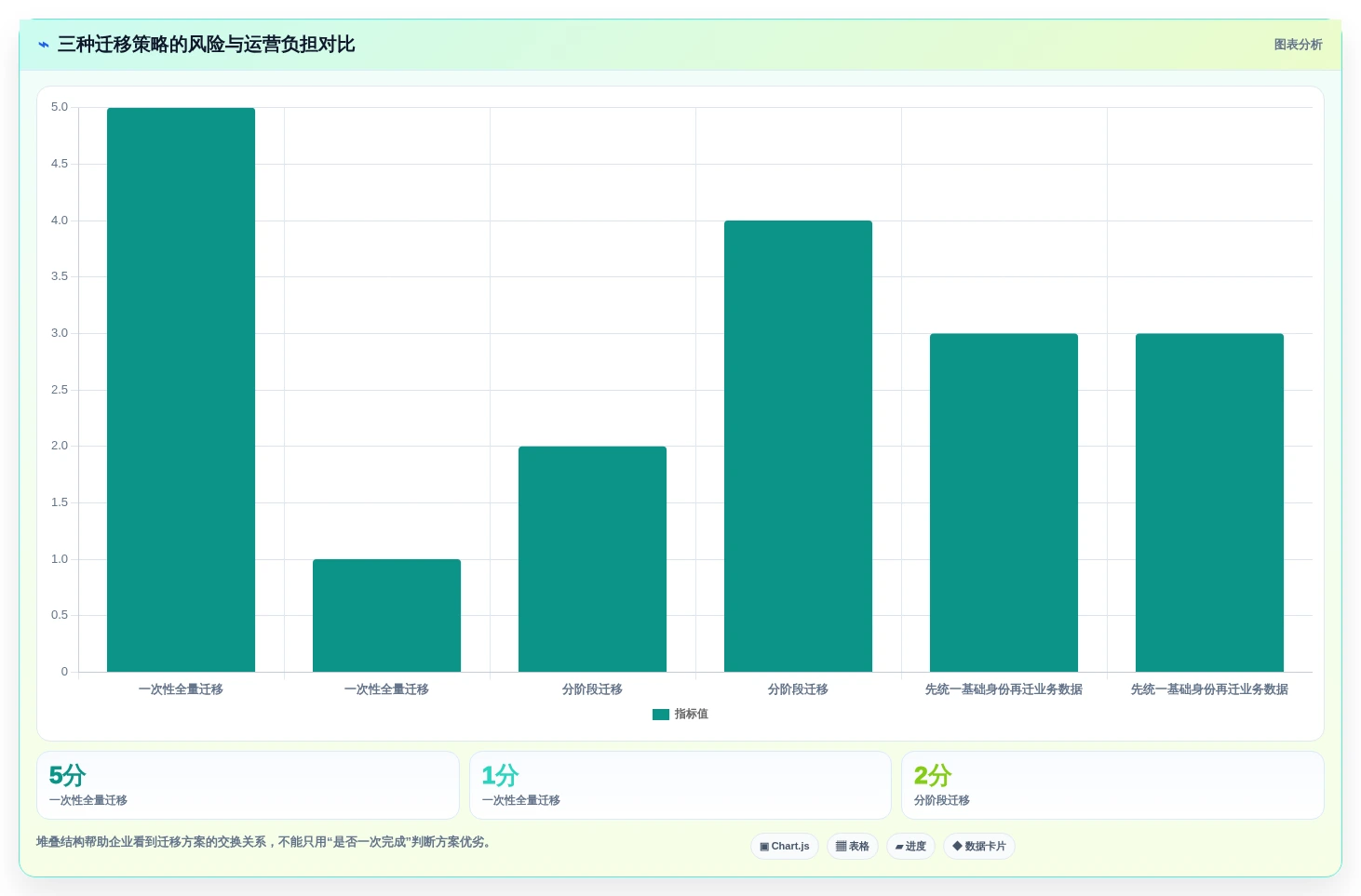The width and height of the screenshot is (1361, 896).
Task: Click the 5.0 y-axis tick label
Action: pyautogui.click(x=60, y=108)
